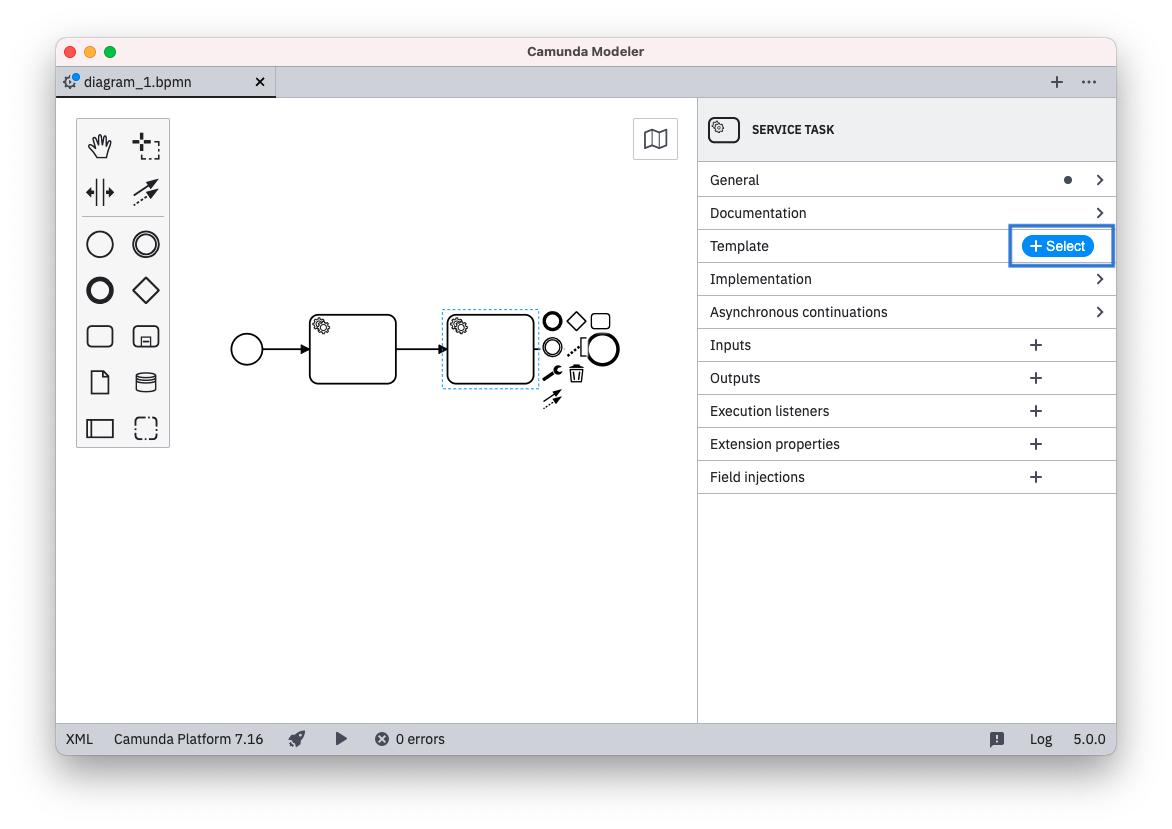
Task: Pick the global connect tool in palette
Action: click(x=146, y=192)
